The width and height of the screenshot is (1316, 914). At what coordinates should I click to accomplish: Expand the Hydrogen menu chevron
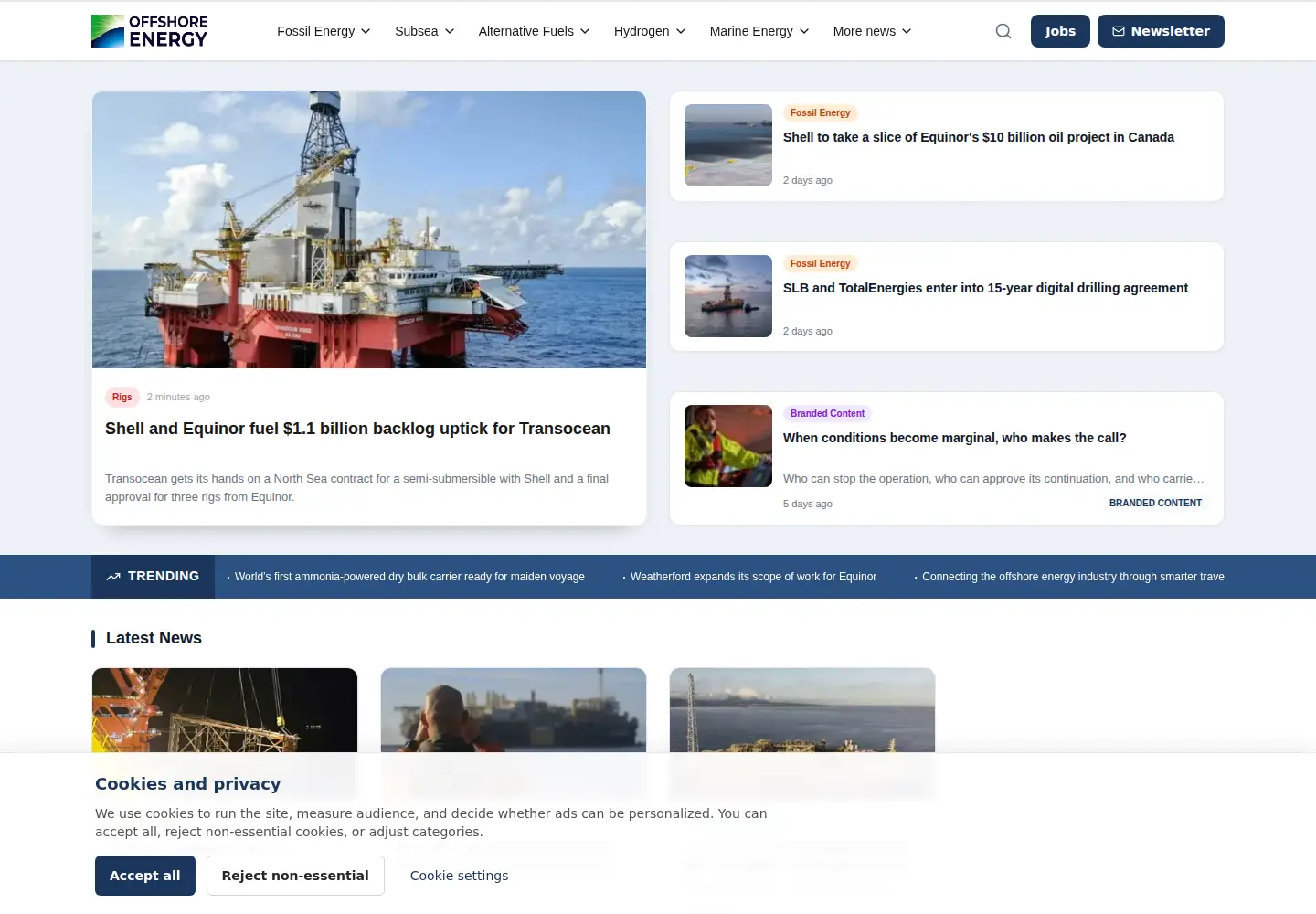(681, 31)
